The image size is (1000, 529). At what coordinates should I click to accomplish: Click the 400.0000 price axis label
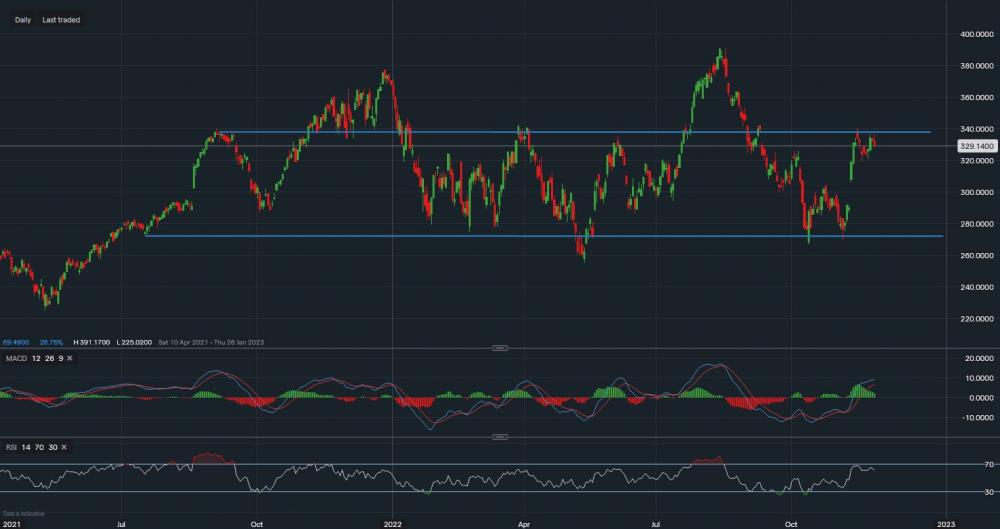pyautogui.click(x=976, y=34)
